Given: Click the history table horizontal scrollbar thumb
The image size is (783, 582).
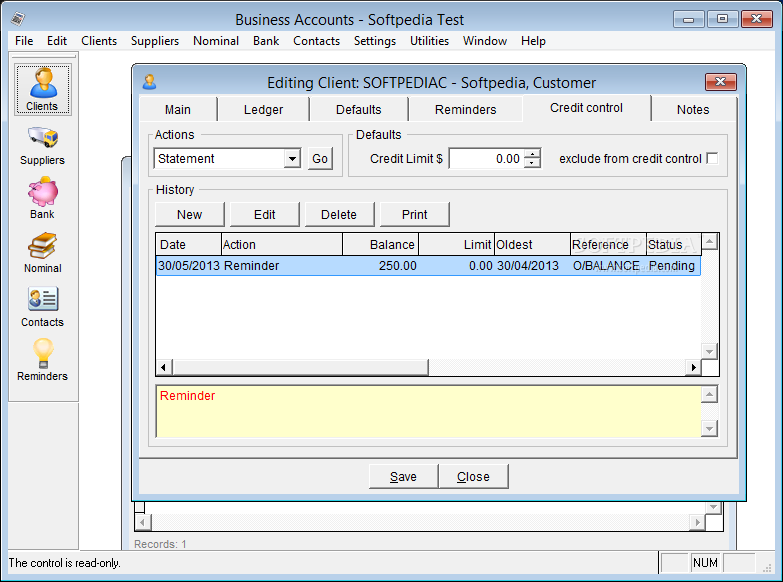Looking at the screenshot, I should click(300, 367).
